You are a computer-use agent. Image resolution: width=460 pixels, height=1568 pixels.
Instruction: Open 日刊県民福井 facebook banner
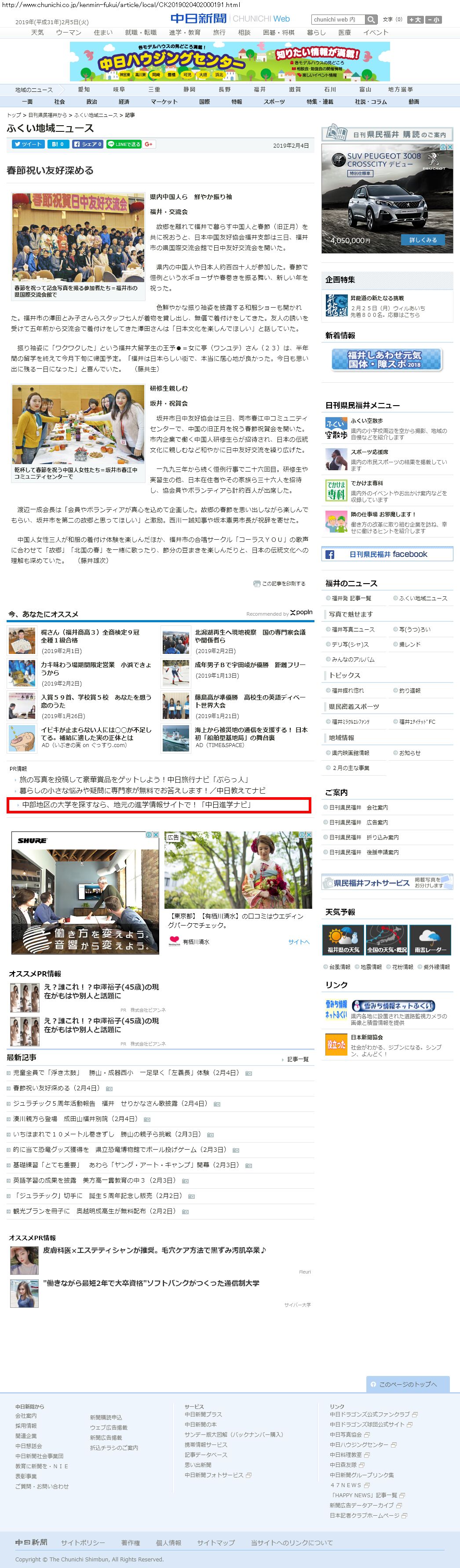pyautogui.click(x=387, y=554)
